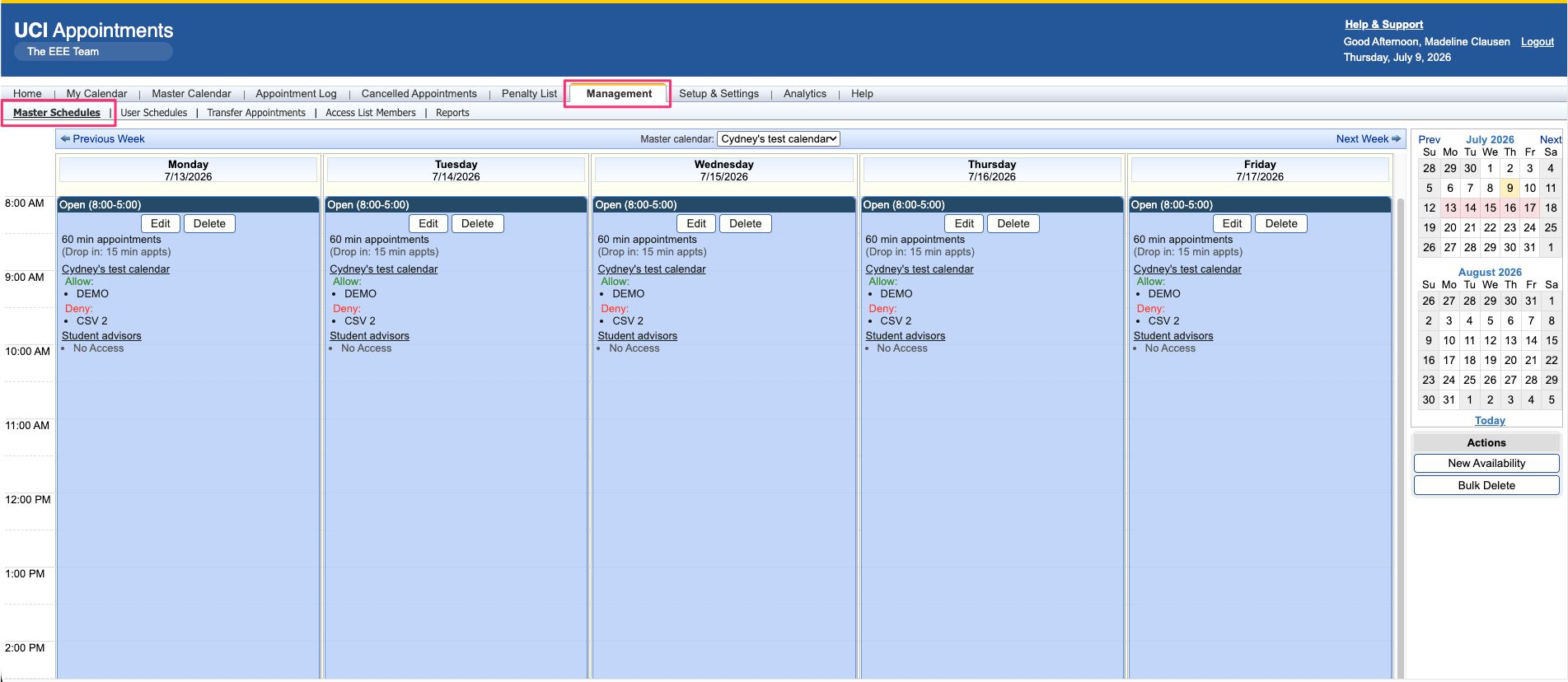Open Cancelled Appointments tab
1568x682 pixels.
tap(419, 93)
